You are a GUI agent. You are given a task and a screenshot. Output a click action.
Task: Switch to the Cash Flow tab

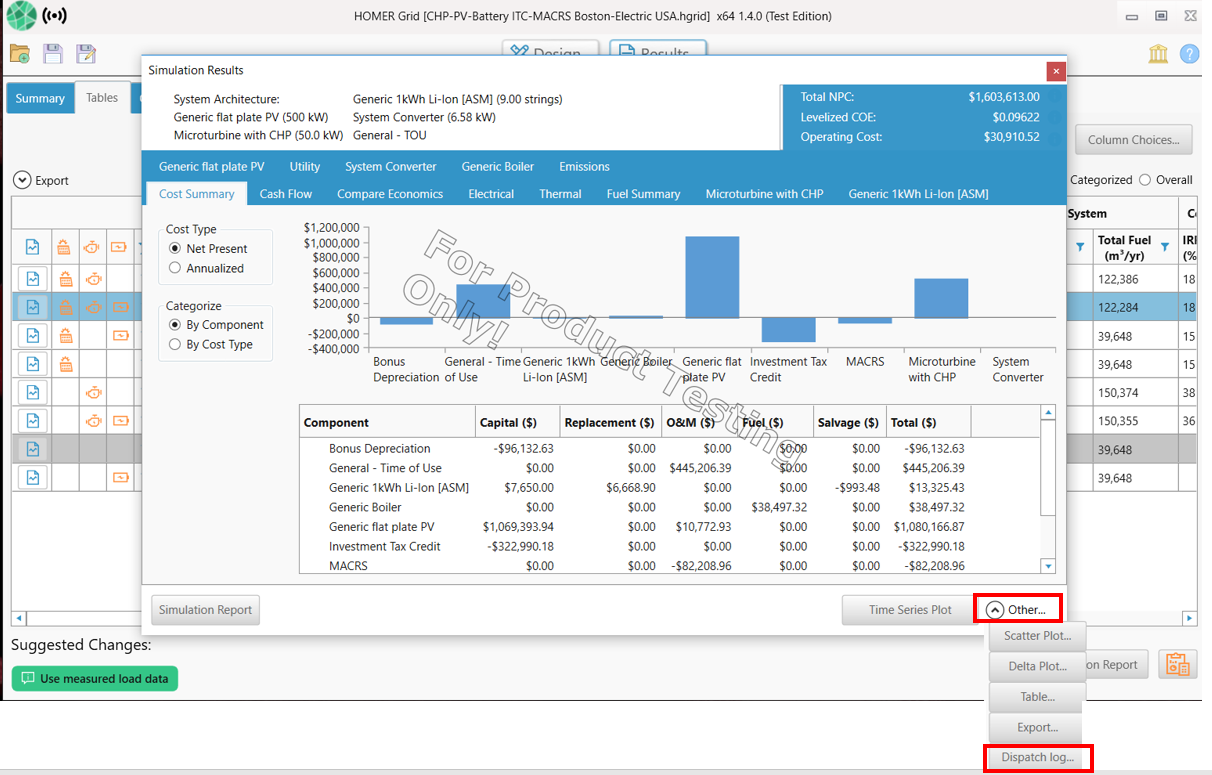click(x=286, y=194)
